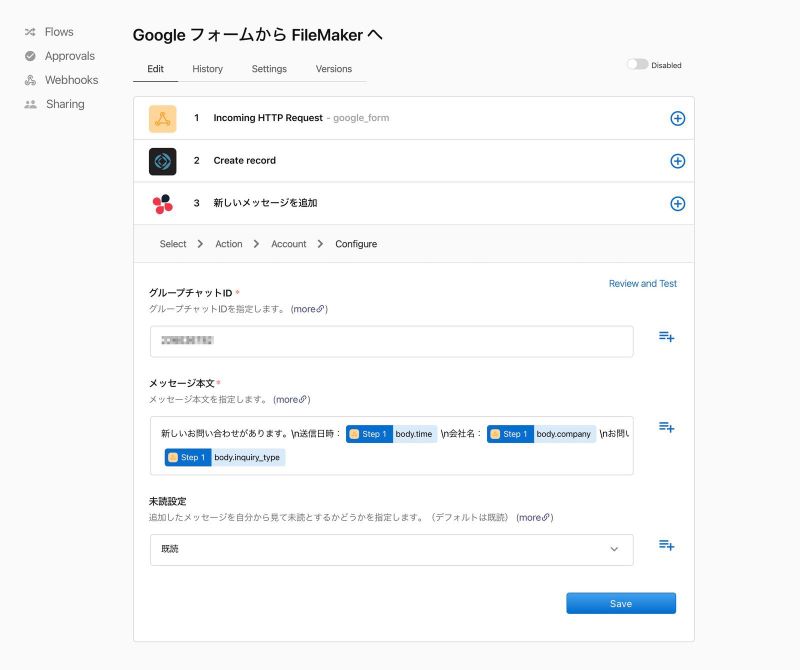Image resolution: width=800 pixels, height=670 pixels.
Task: Click the Step 1 body.inquiry_type token
Action: coord(224,457)
